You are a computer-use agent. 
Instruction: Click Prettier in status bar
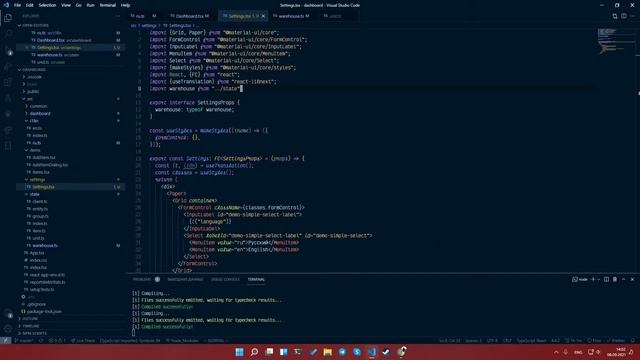tap(616, 340)
